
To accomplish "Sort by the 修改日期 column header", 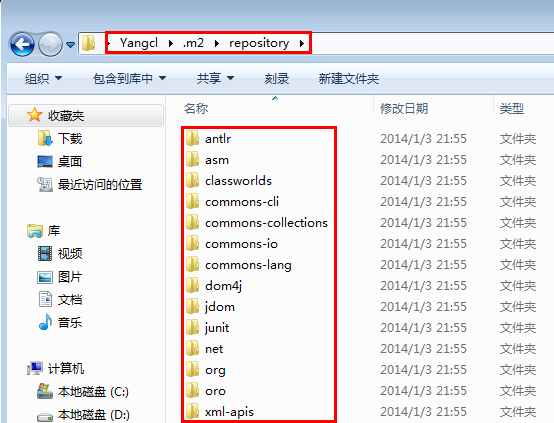I will coord(404,108).
